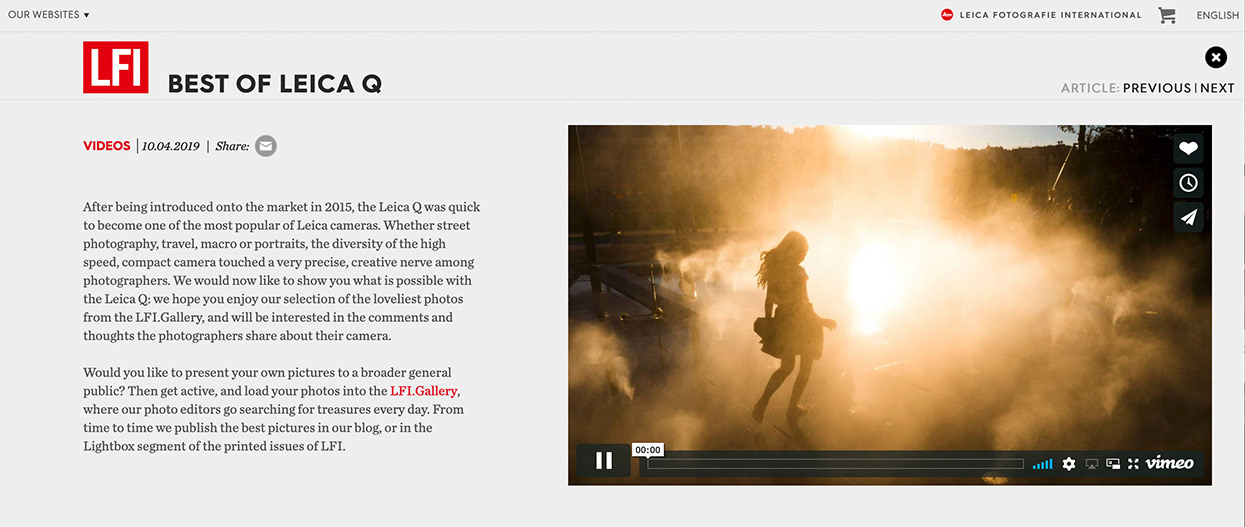Click the Best of Leica Q heading
This screenshot has width=1245, height=527.
pos(275,83)
